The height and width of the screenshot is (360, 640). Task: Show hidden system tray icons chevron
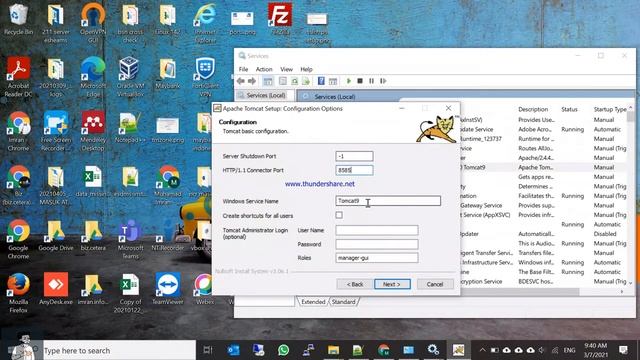tap(482, 350)
